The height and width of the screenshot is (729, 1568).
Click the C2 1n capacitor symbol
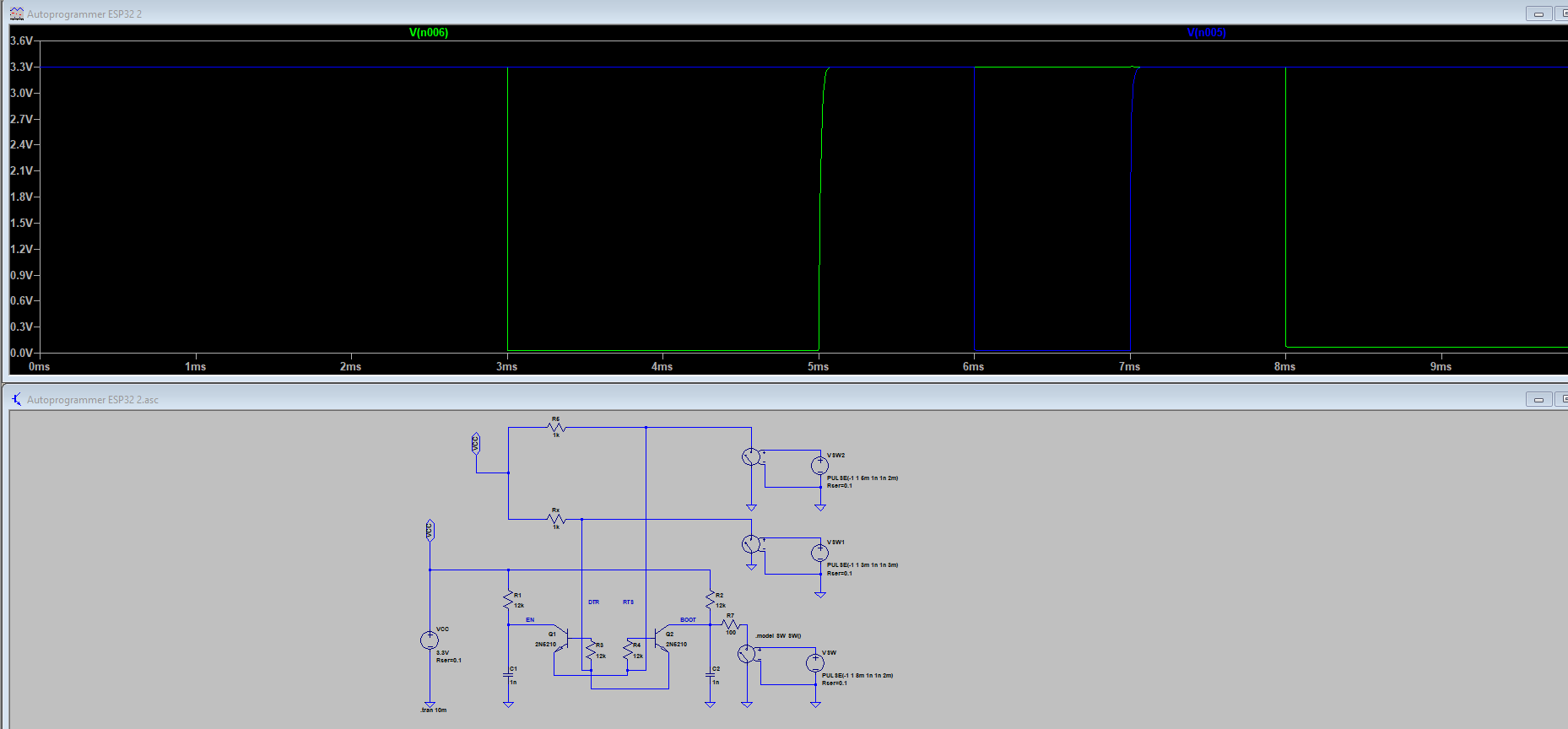click(x=710, y=675)
